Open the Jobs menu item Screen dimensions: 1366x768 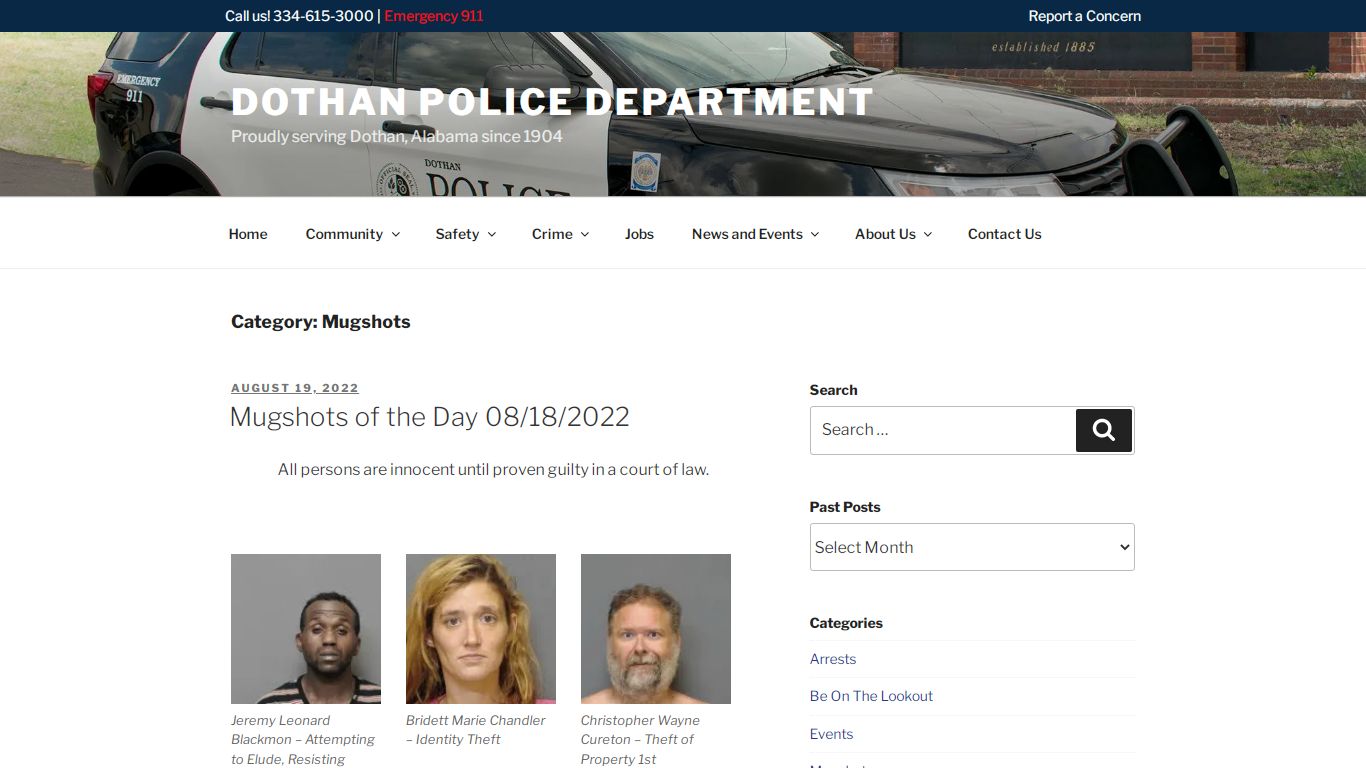click(639, 234)
